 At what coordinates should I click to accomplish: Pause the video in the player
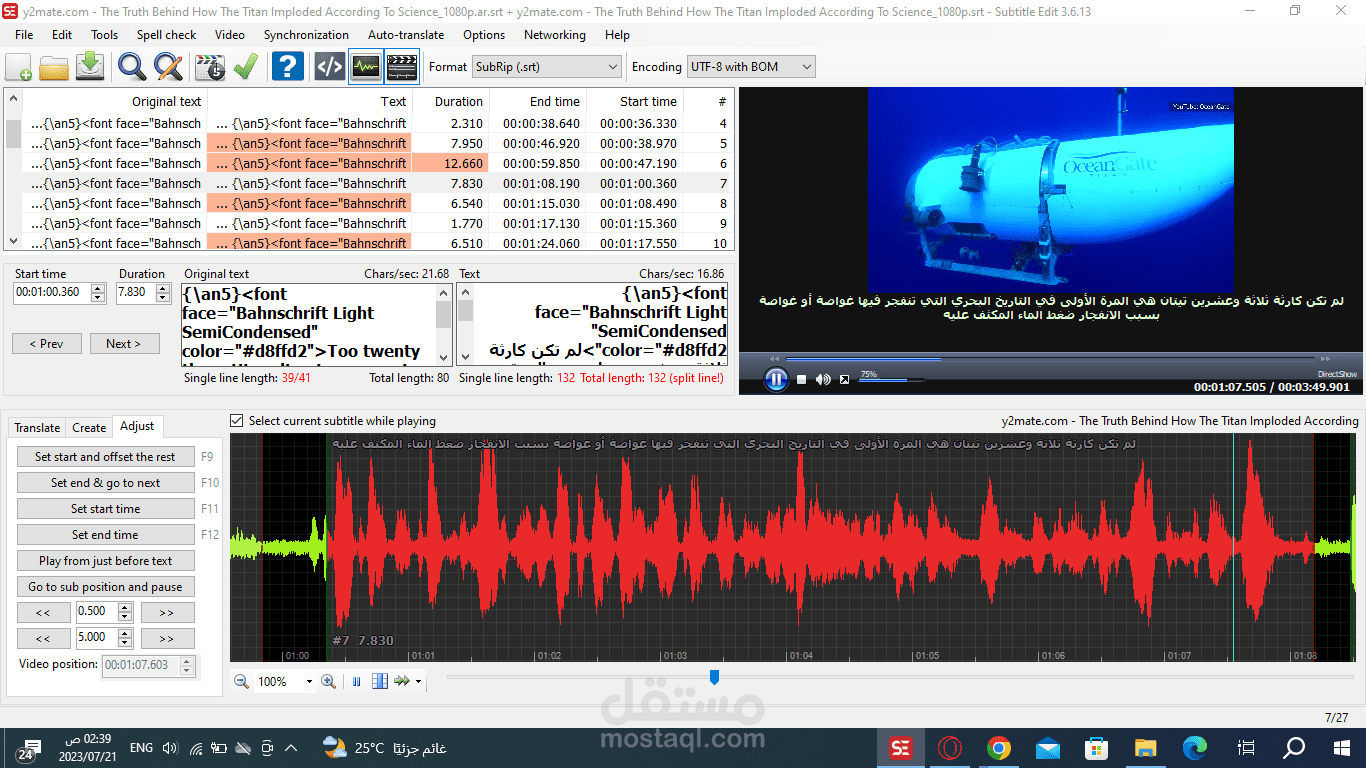tap(776, 379)
